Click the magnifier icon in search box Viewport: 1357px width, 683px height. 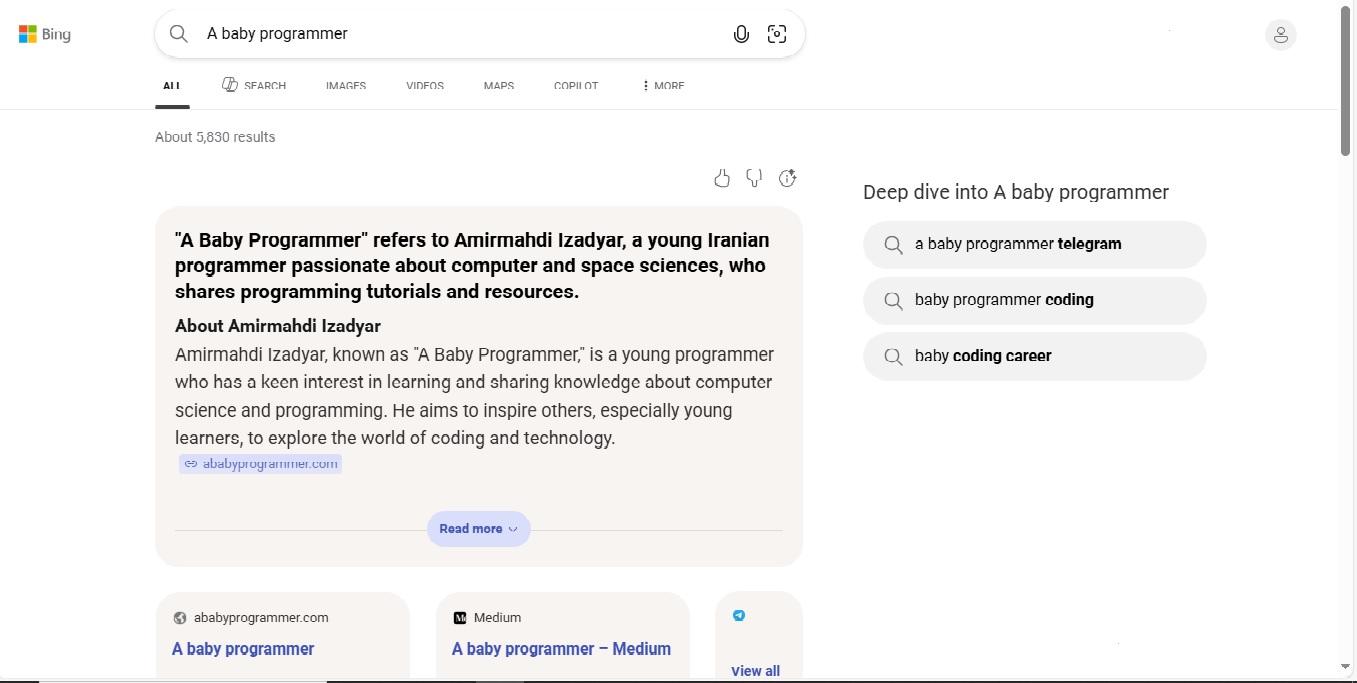pyautogui.click(x=179, y=34)
